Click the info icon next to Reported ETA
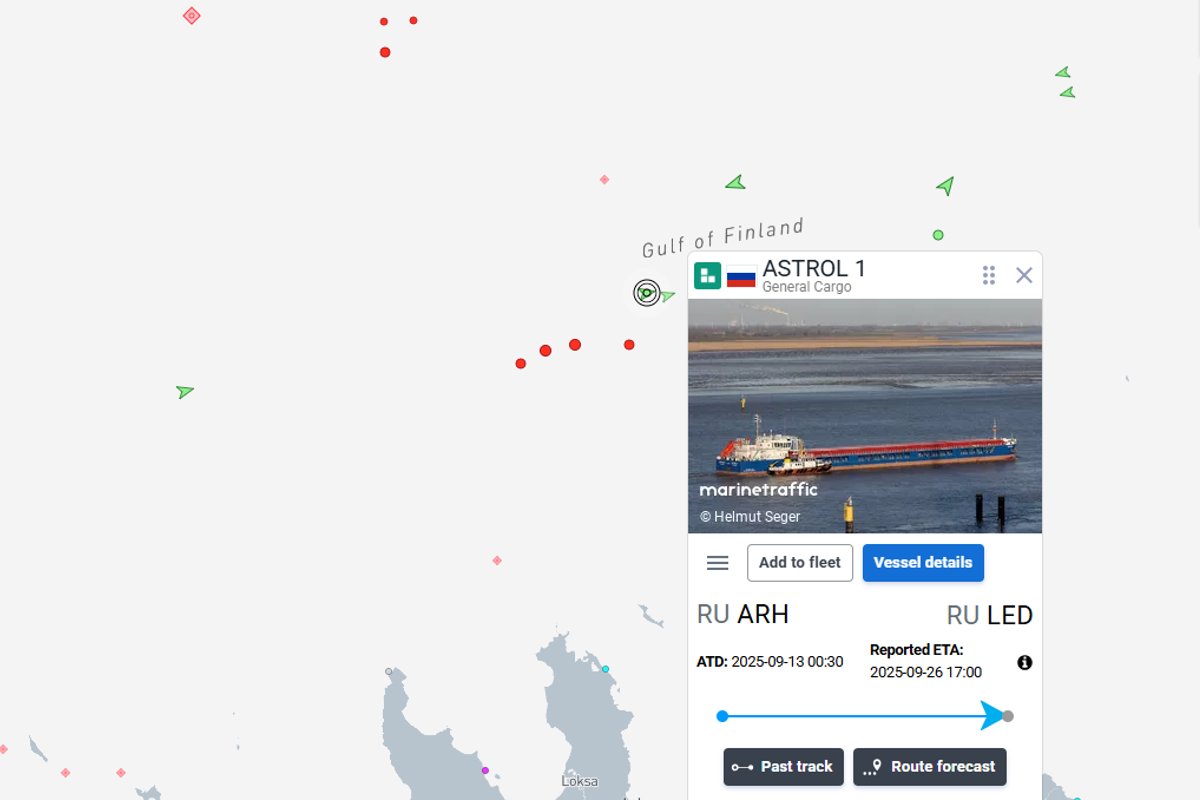 click(1025, 662)
